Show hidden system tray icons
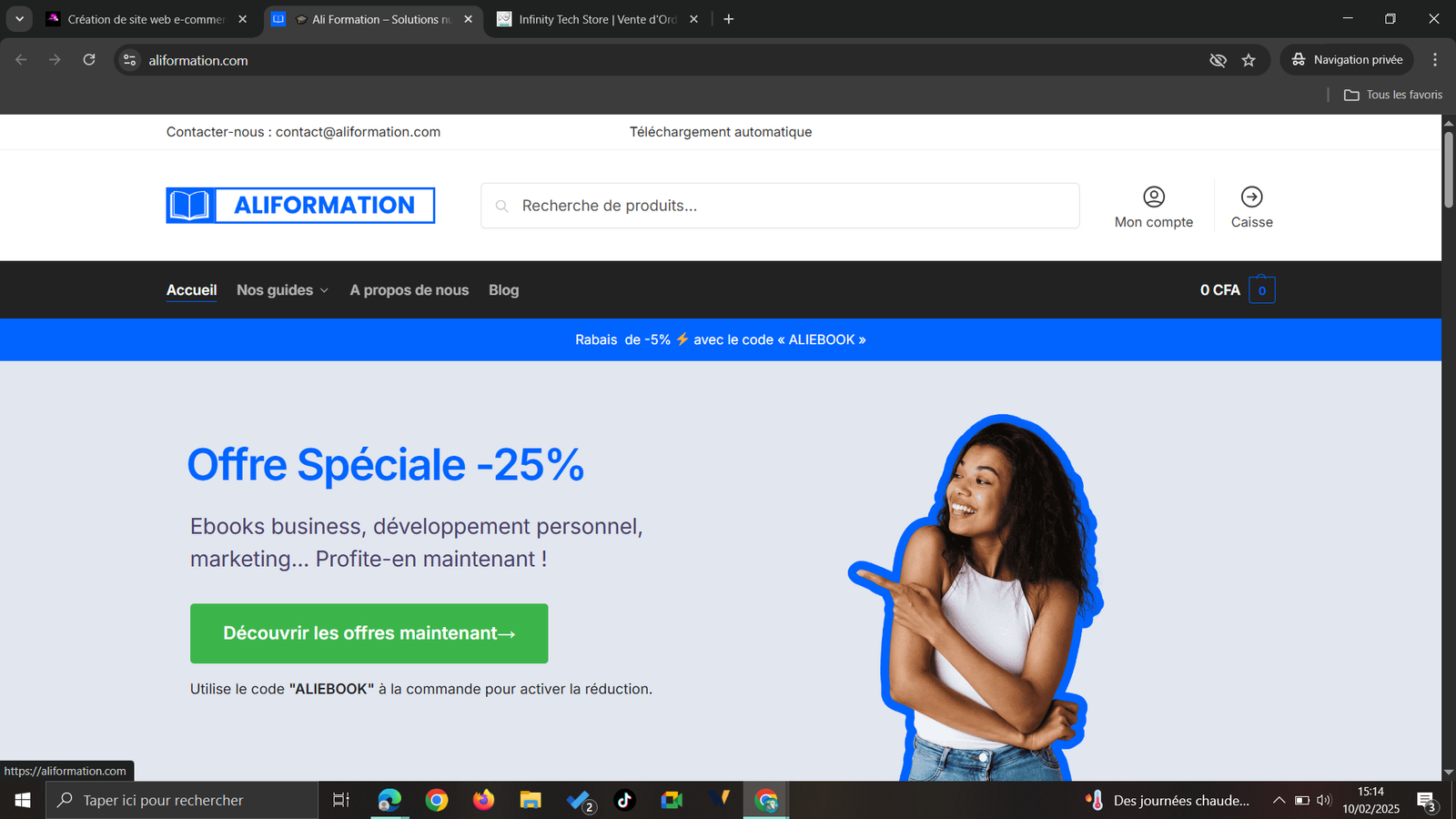Screen dimensions: 1456x819 tap(1279, 800)
